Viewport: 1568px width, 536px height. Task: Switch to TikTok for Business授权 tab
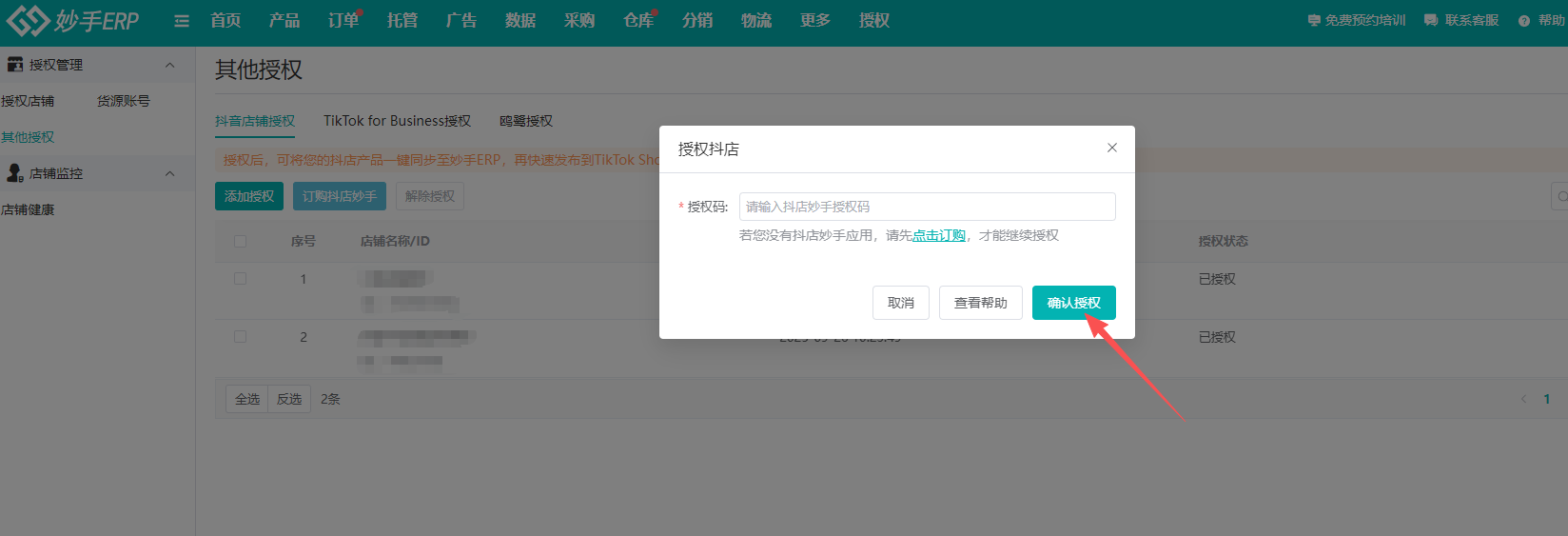tap(398, 121)
